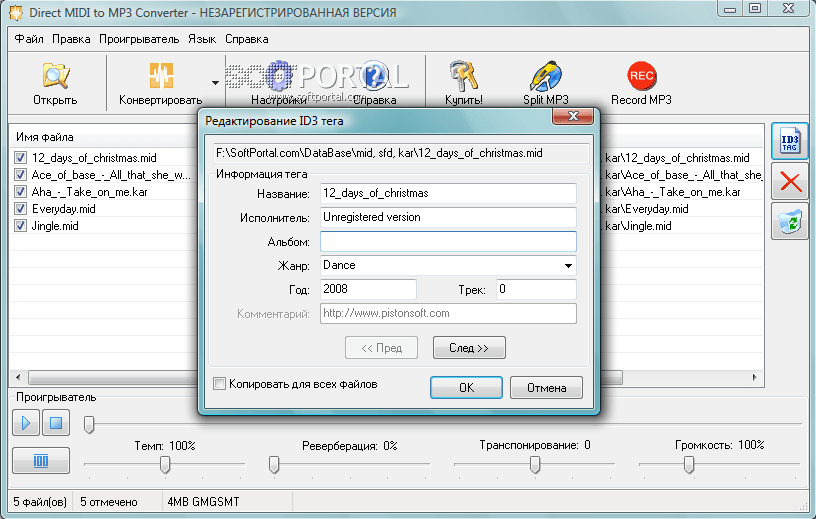This screenshot has width=816, height=519.
Task: Click the Комментарий field
Action: [448, 313]
